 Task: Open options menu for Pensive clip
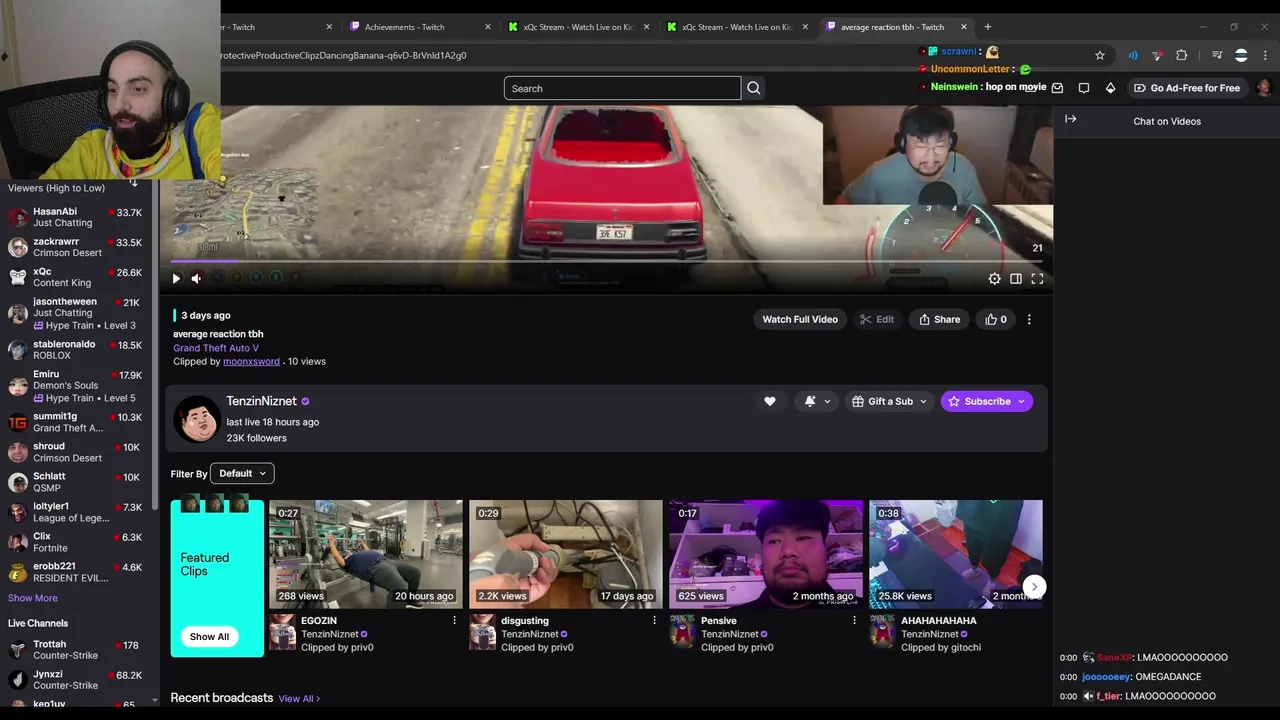point(854,620)
